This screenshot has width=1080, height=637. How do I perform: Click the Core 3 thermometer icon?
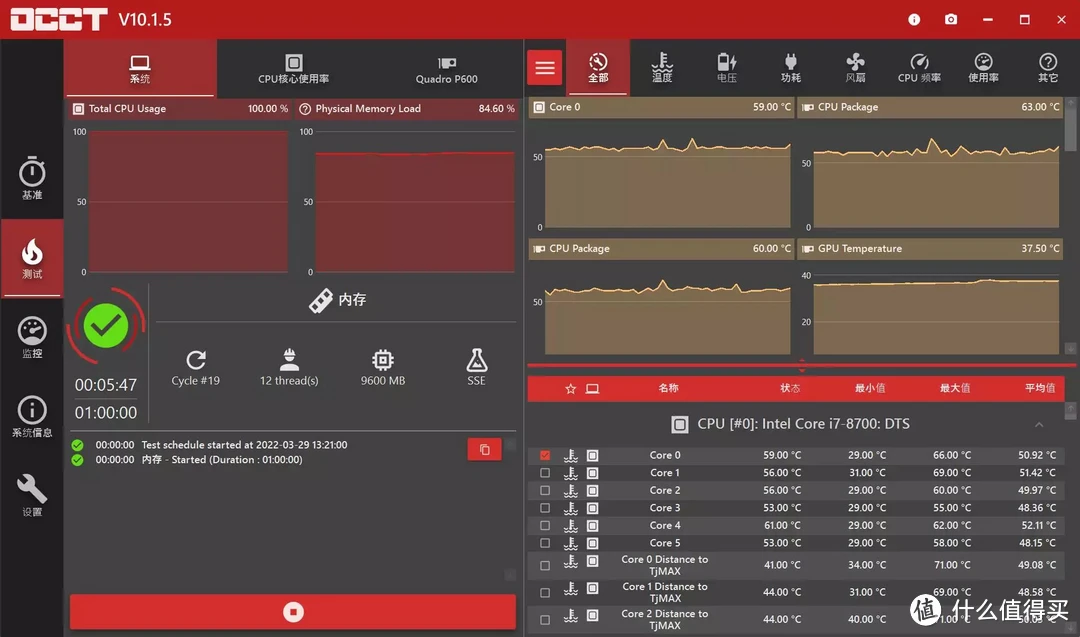[x=570, y=508]
